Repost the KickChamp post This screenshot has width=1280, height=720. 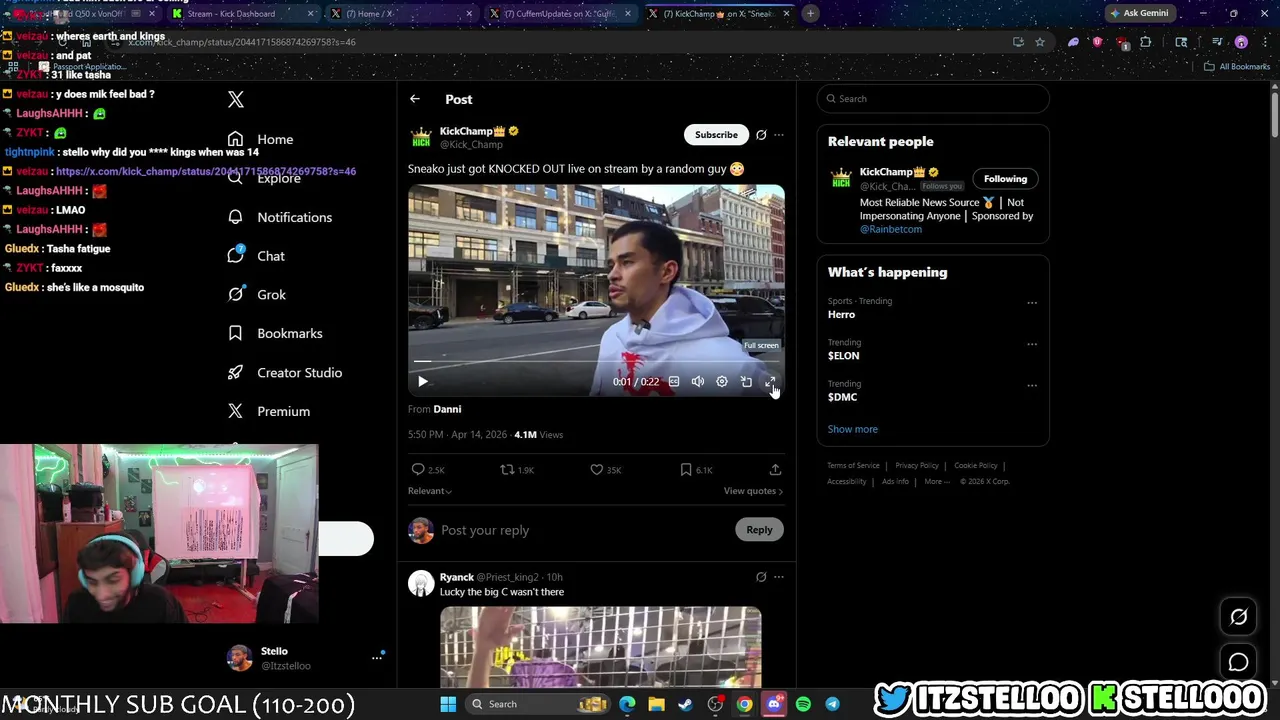[517, 469]
